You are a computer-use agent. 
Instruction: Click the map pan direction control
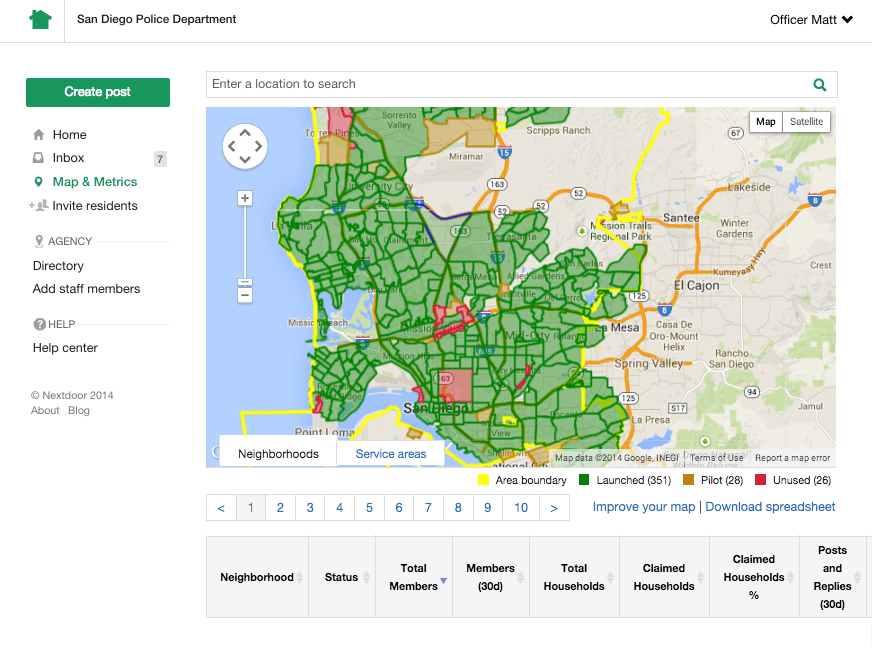point(245,147)
